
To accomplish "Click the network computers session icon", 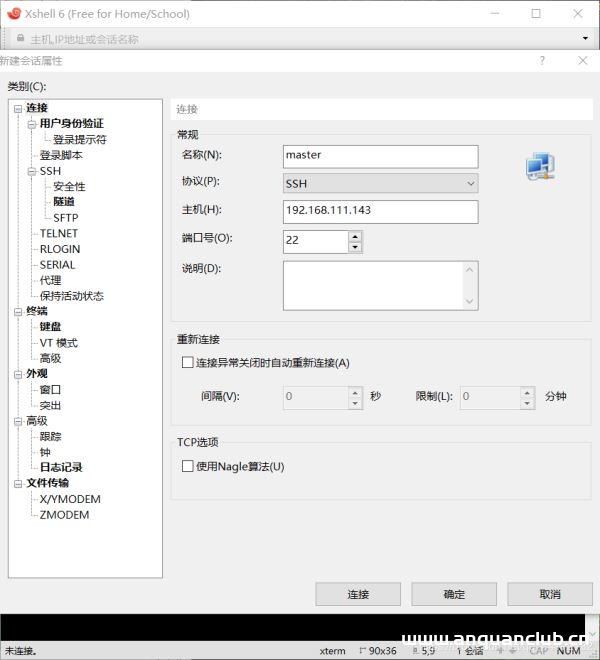I will [x=540, y=167].
